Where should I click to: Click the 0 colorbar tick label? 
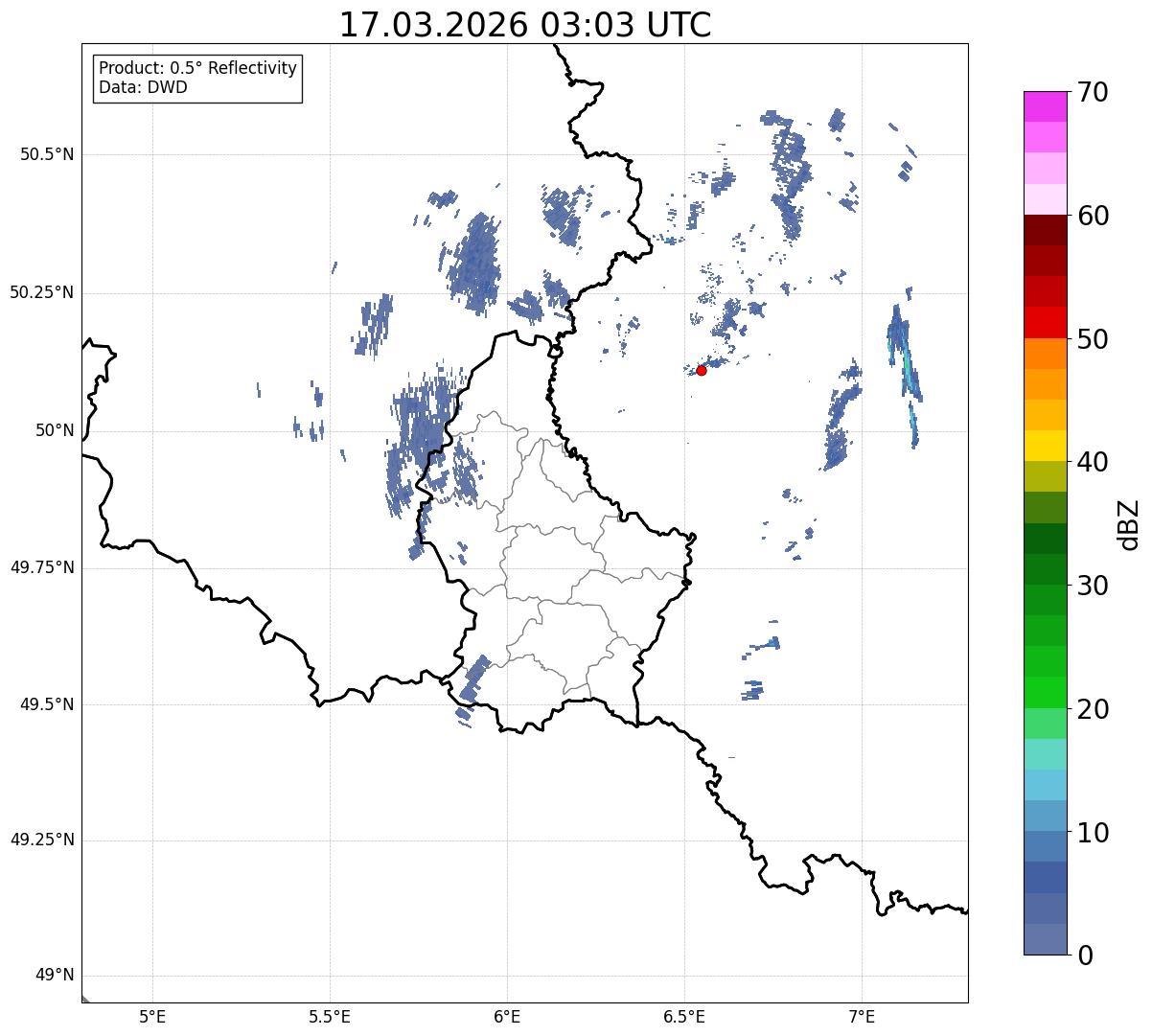1084,955
